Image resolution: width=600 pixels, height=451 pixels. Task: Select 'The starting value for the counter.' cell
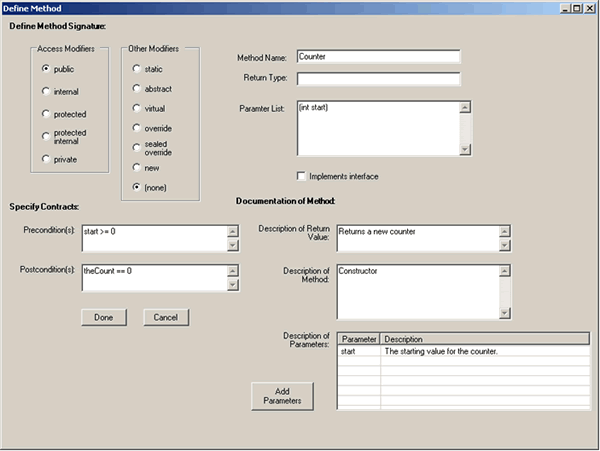pos(485,351)
